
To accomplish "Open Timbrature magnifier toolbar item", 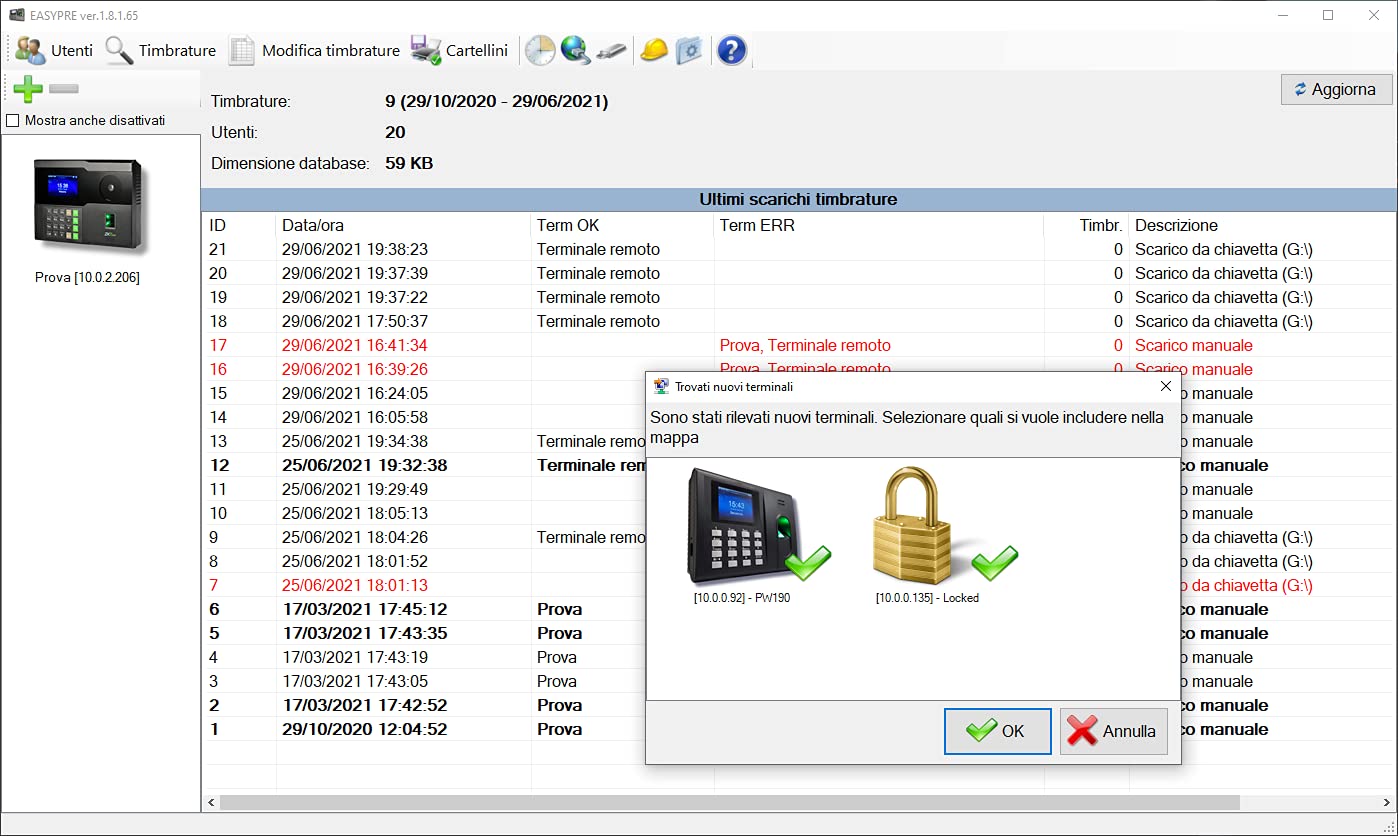I will [160, 50].
